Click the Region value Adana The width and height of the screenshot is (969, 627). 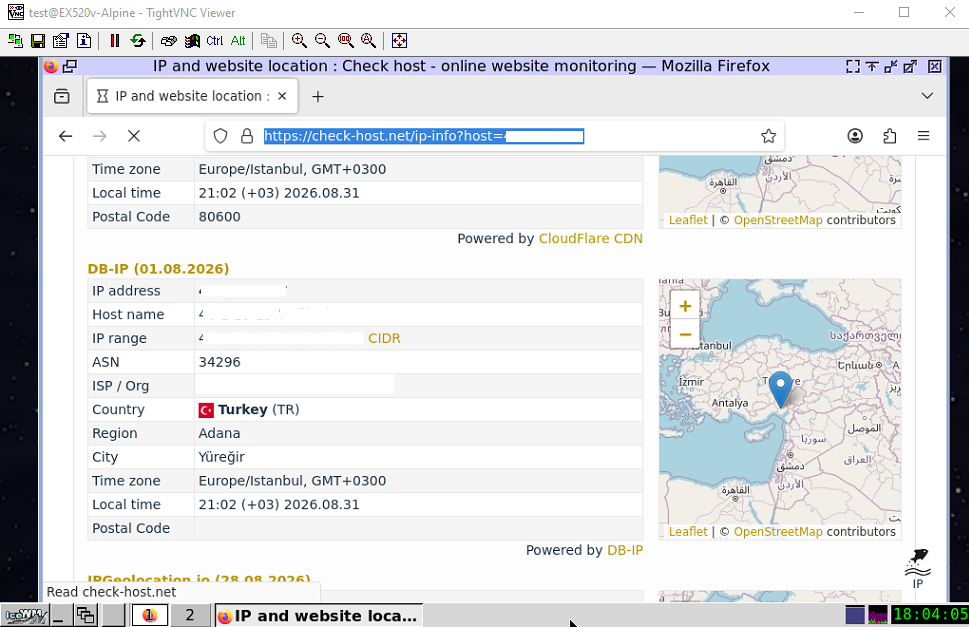click(x=219, y=434)
